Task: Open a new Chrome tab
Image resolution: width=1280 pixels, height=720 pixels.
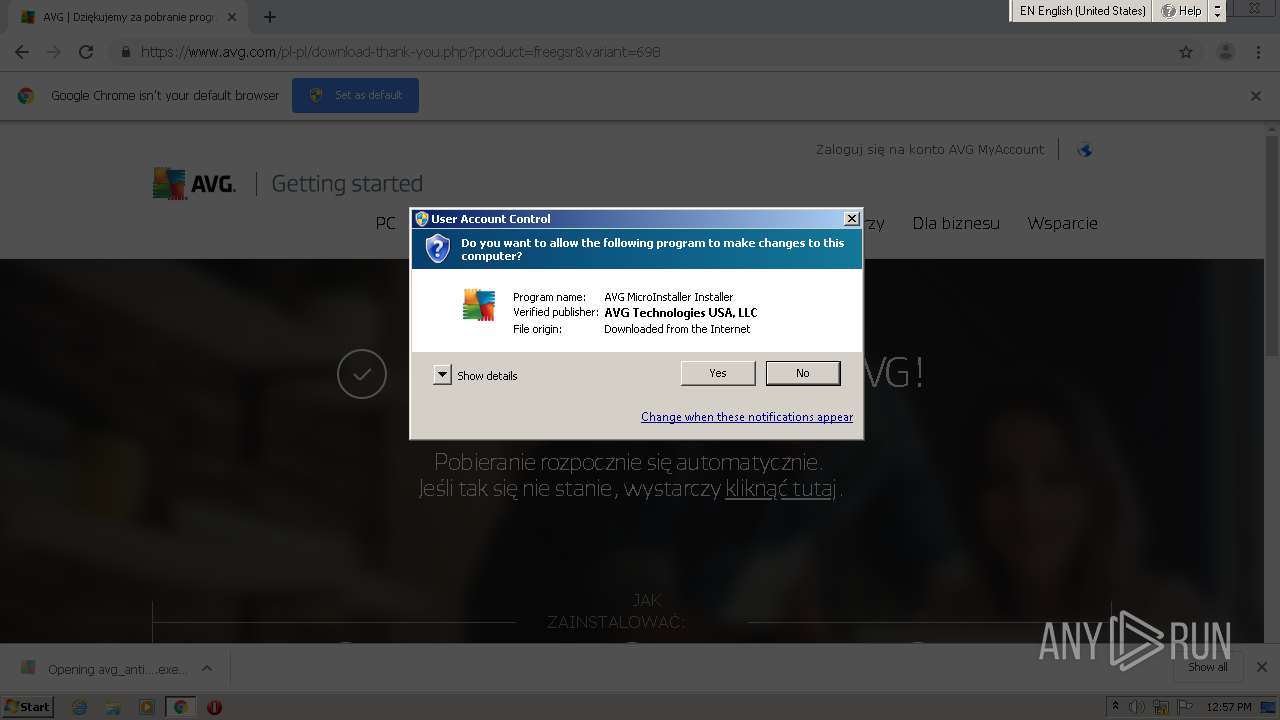Action: coord(269,17)
